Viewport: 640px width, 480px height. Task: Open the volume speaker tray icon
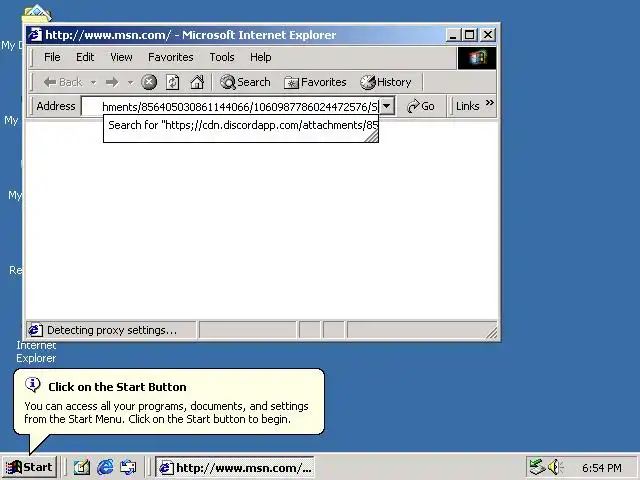(x=555, y=467)
